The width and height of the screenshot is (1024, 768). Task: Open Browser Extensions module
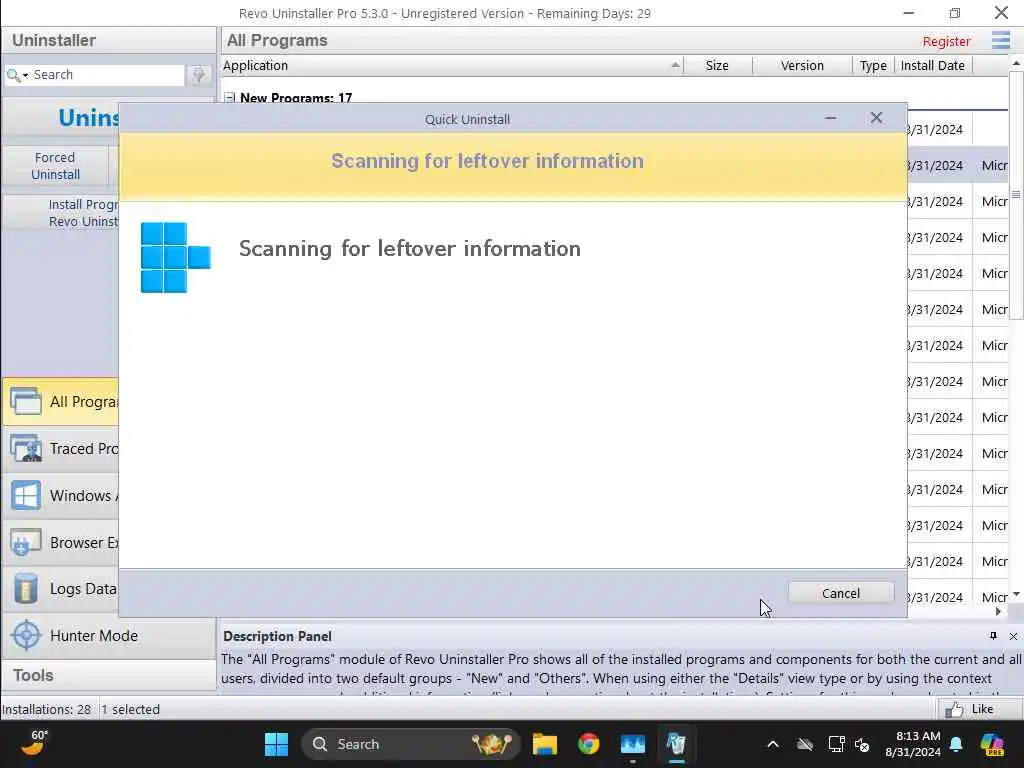(61, 543)
